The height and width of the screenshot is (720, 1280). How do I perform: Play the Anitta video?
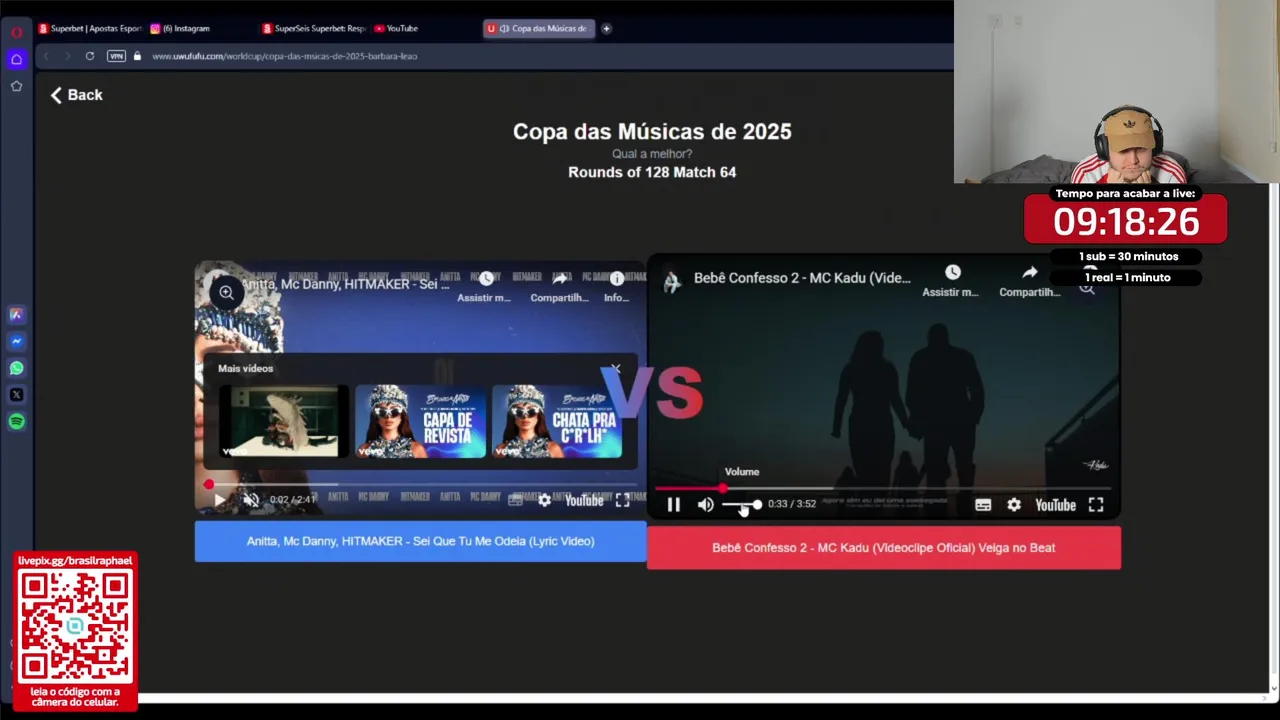219,500
